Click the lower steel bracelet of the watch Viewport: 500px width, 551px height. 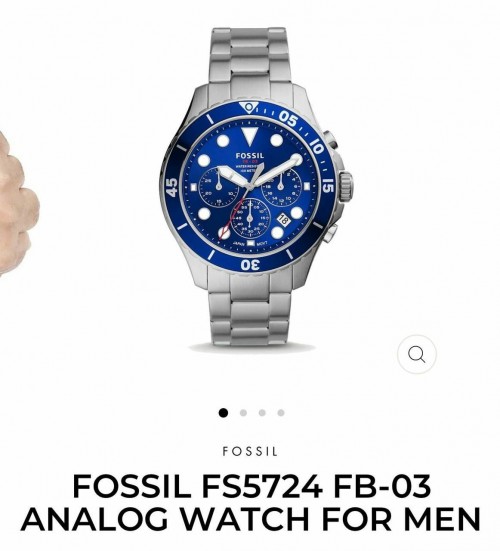point(250,309)
